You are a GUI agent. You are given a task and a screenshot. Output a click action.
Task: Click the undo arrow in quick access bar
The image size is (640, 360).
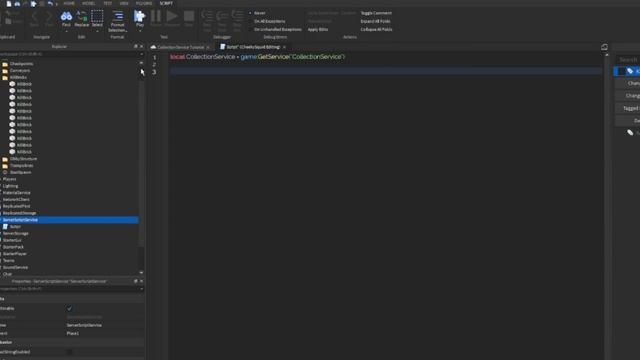(50, 4)
